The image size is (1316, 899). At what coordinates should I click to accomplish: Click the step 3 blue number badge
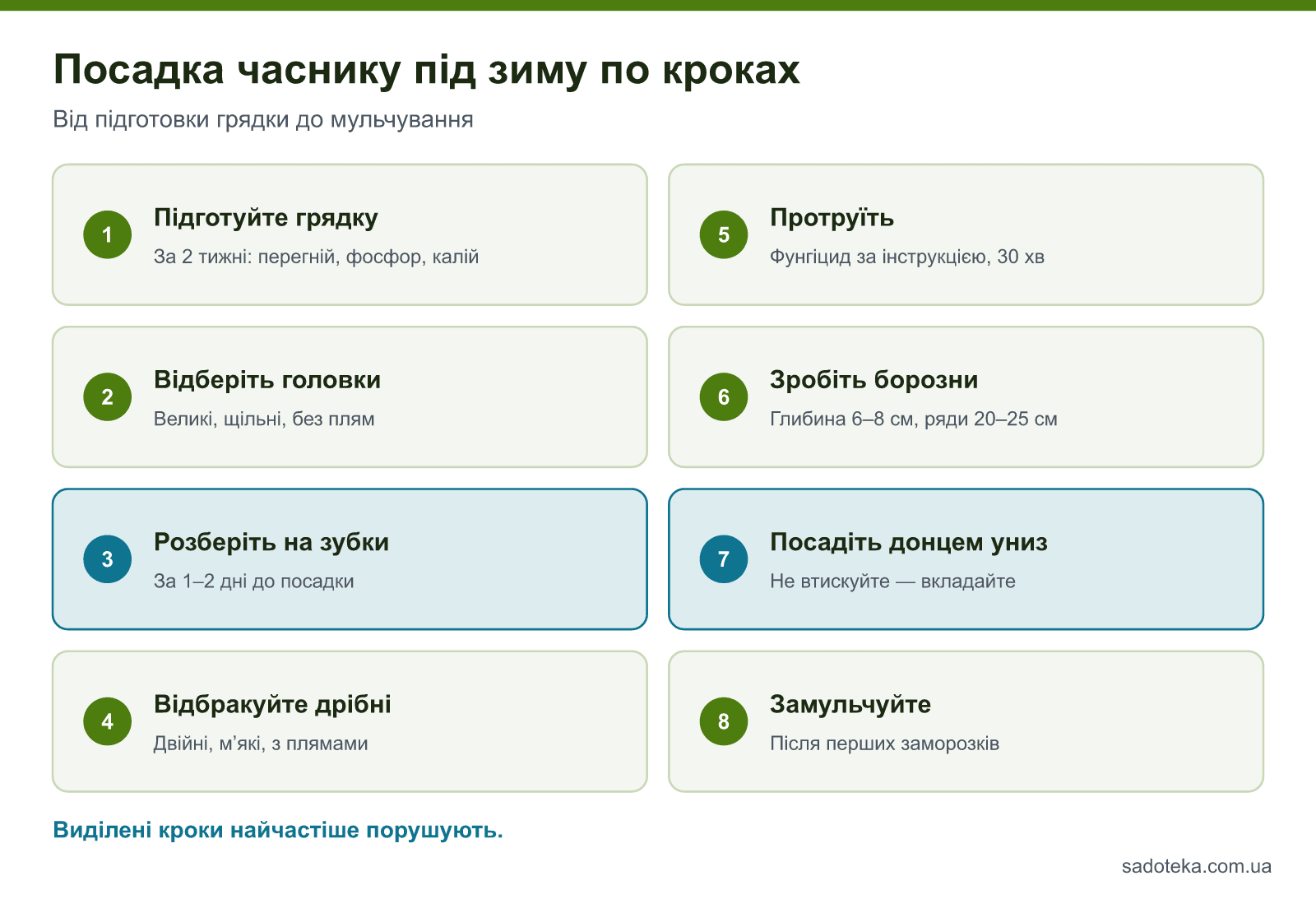point(107,559)
